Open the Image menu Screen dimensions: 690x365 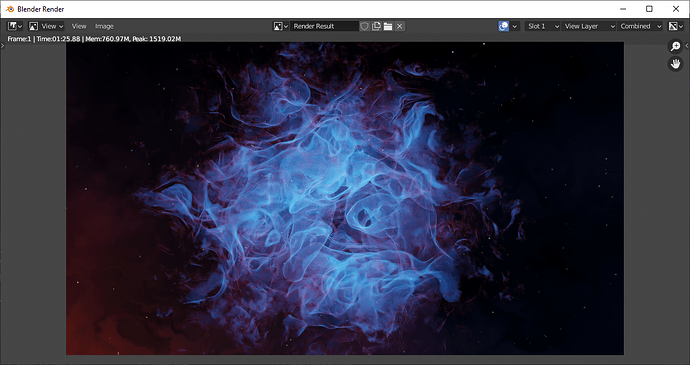click(104, 26)
